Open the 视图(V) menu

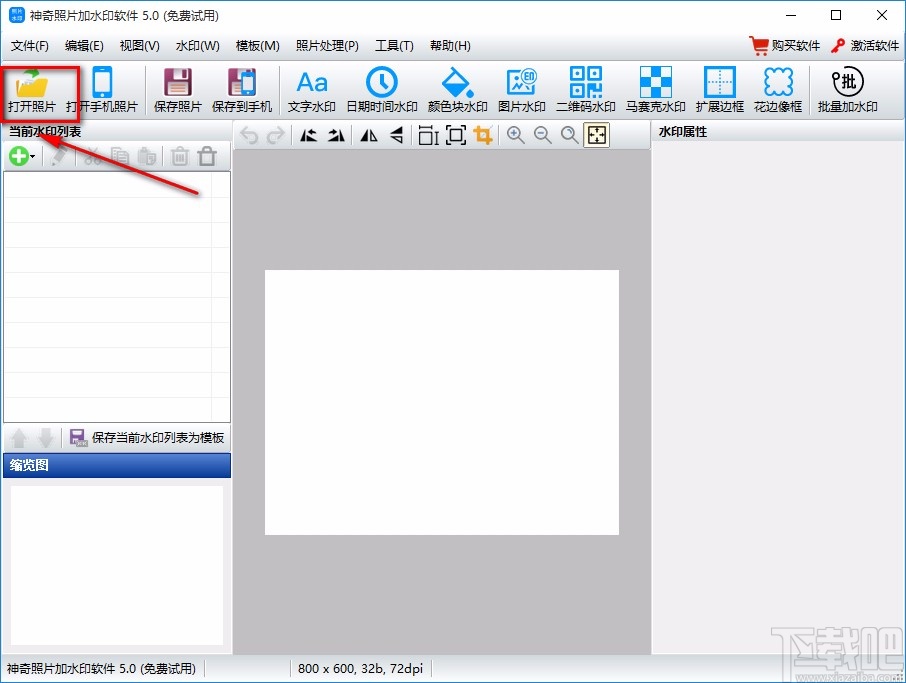pyautogui.click(x=139, y=46)
